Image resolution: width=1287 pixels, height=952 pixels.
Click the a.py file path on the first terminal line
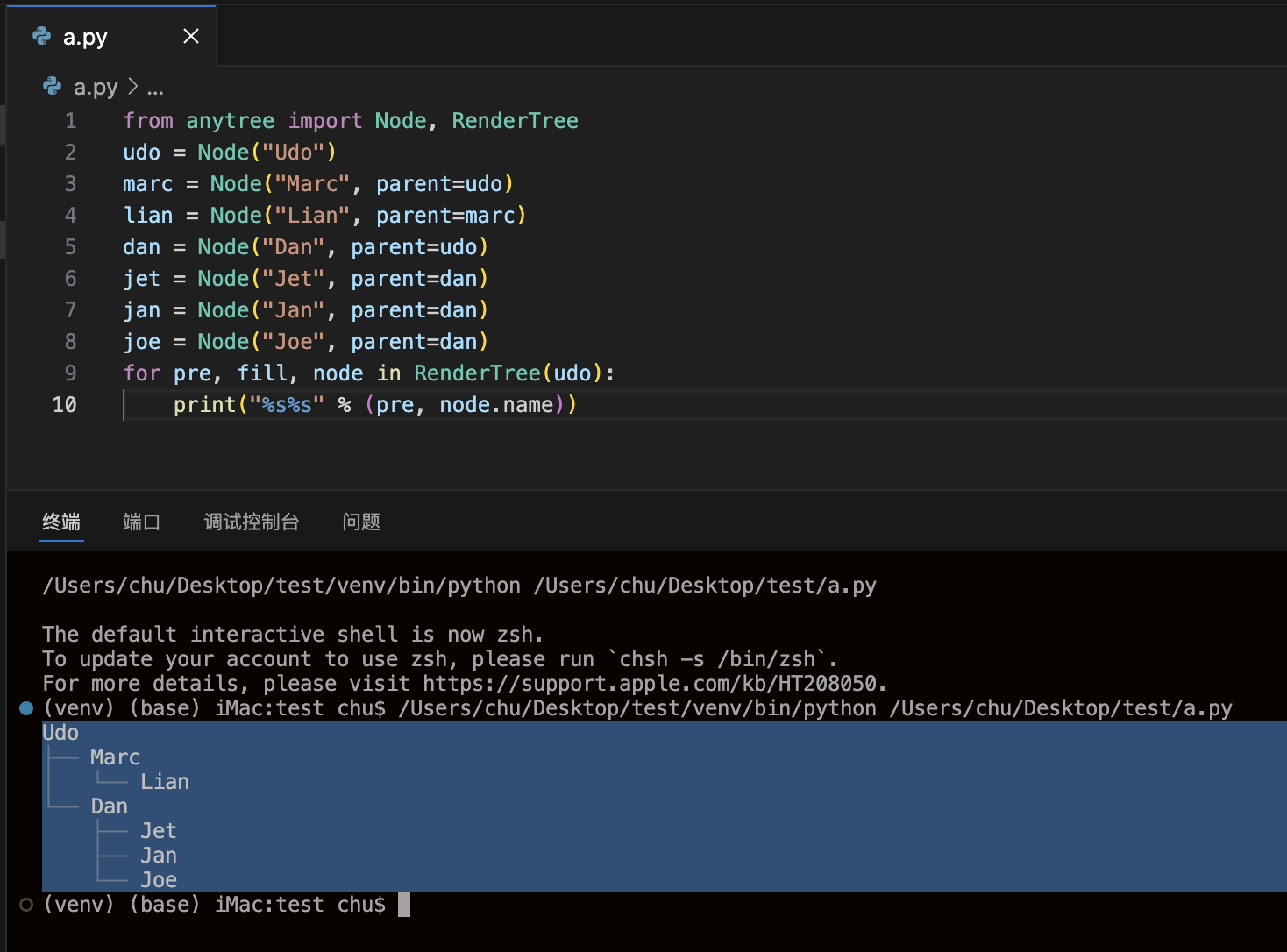pos(705,586)
